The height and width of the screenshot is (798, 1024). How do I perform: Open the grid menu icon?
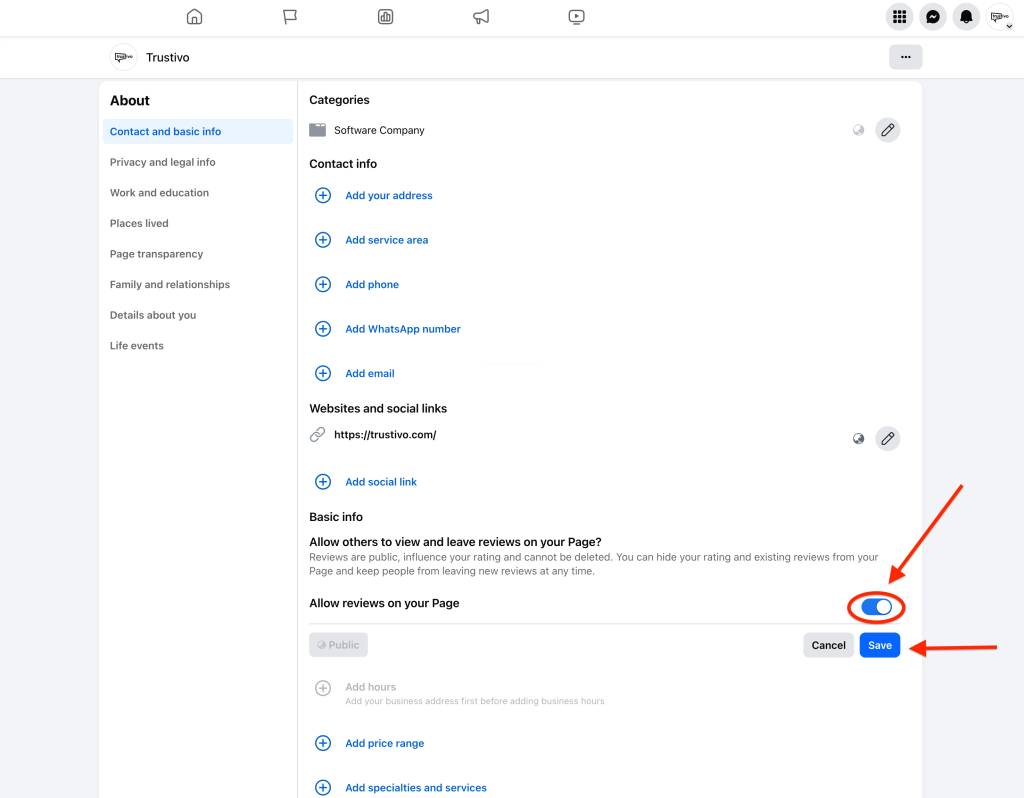click(899, 17)
